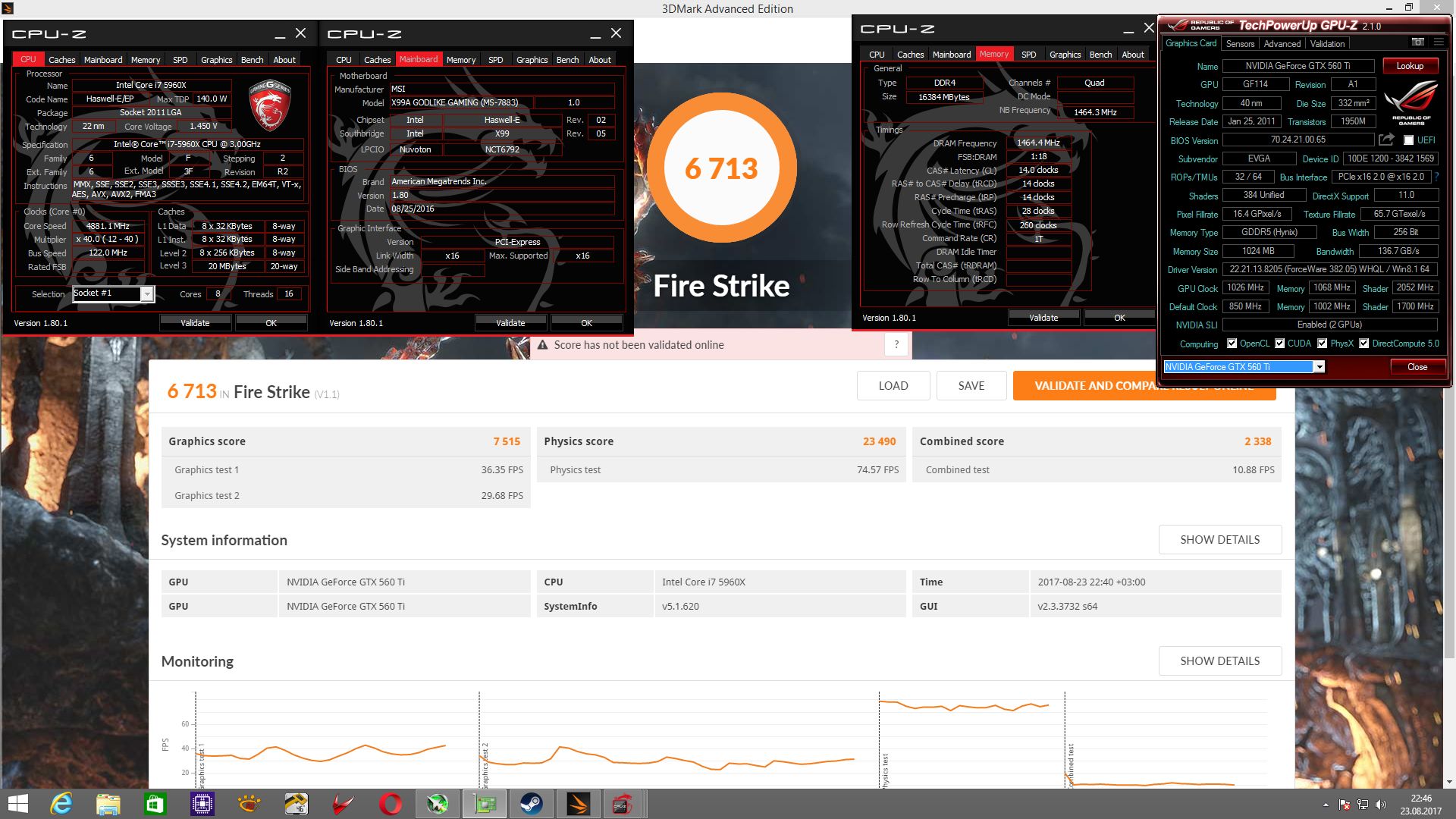Click OK in the Mainboard CPU-Z window
1456x819 pixels.
586,323
